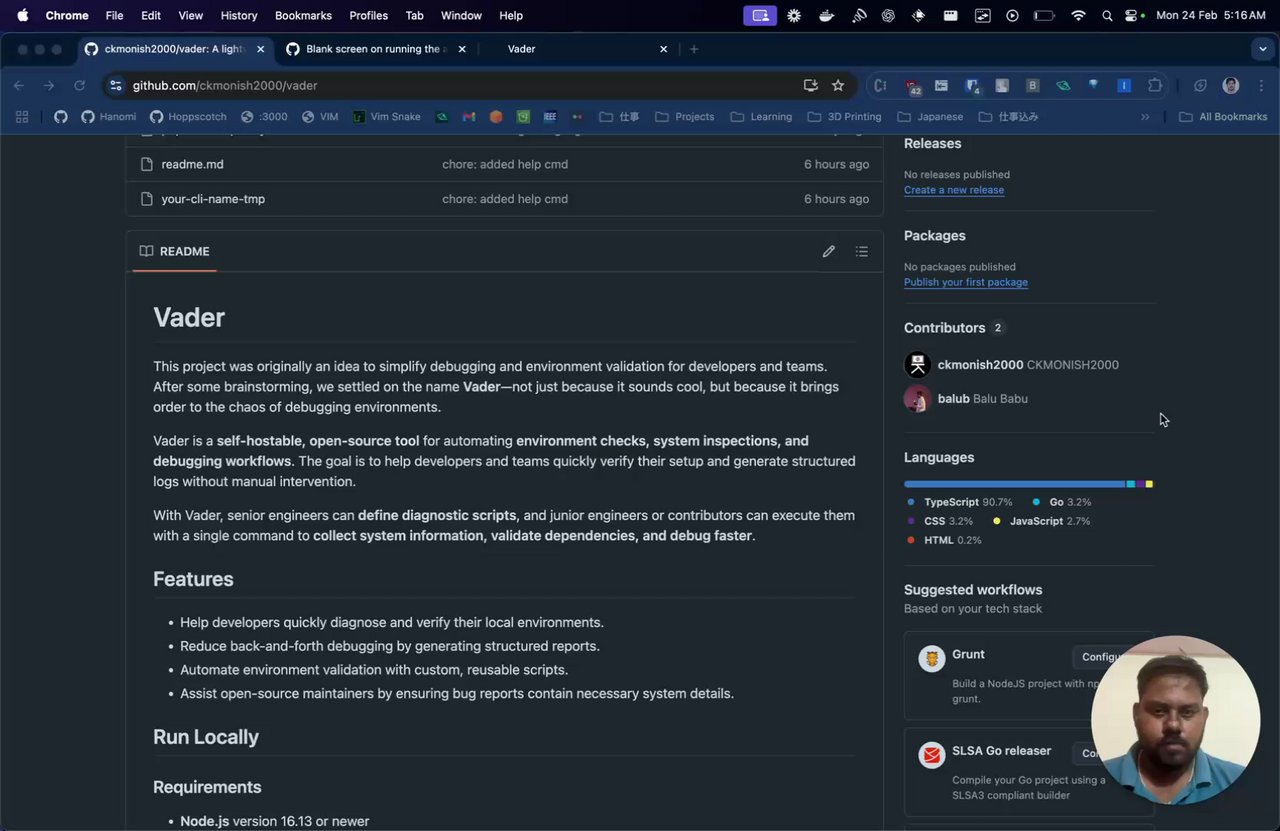This screenshot has width=1280, height=831.
Task: Show hidden bookmarks via double chevron
Action: coord(1145,117)
